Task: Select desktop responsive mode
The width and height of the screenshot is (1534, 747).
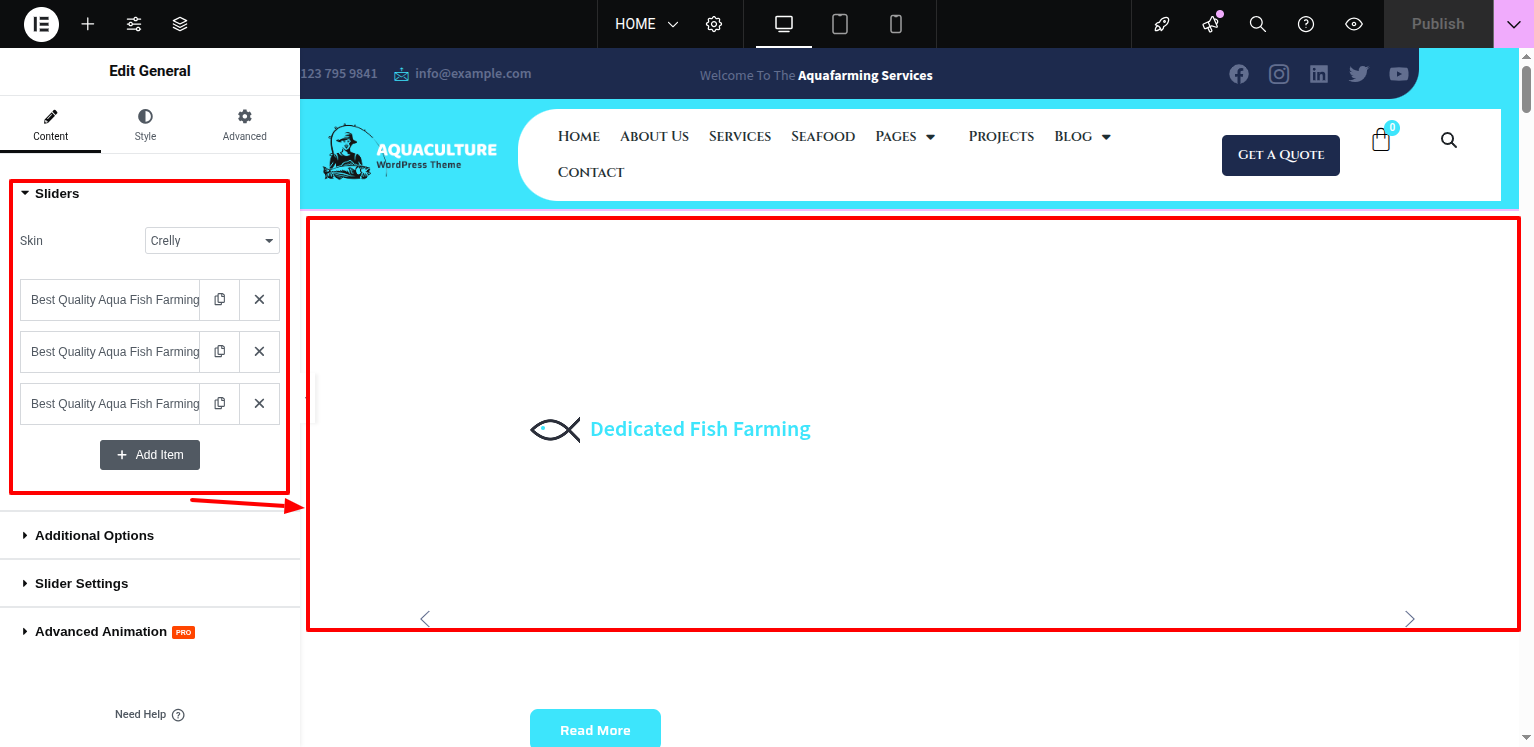Action: [x=784, y=24]
